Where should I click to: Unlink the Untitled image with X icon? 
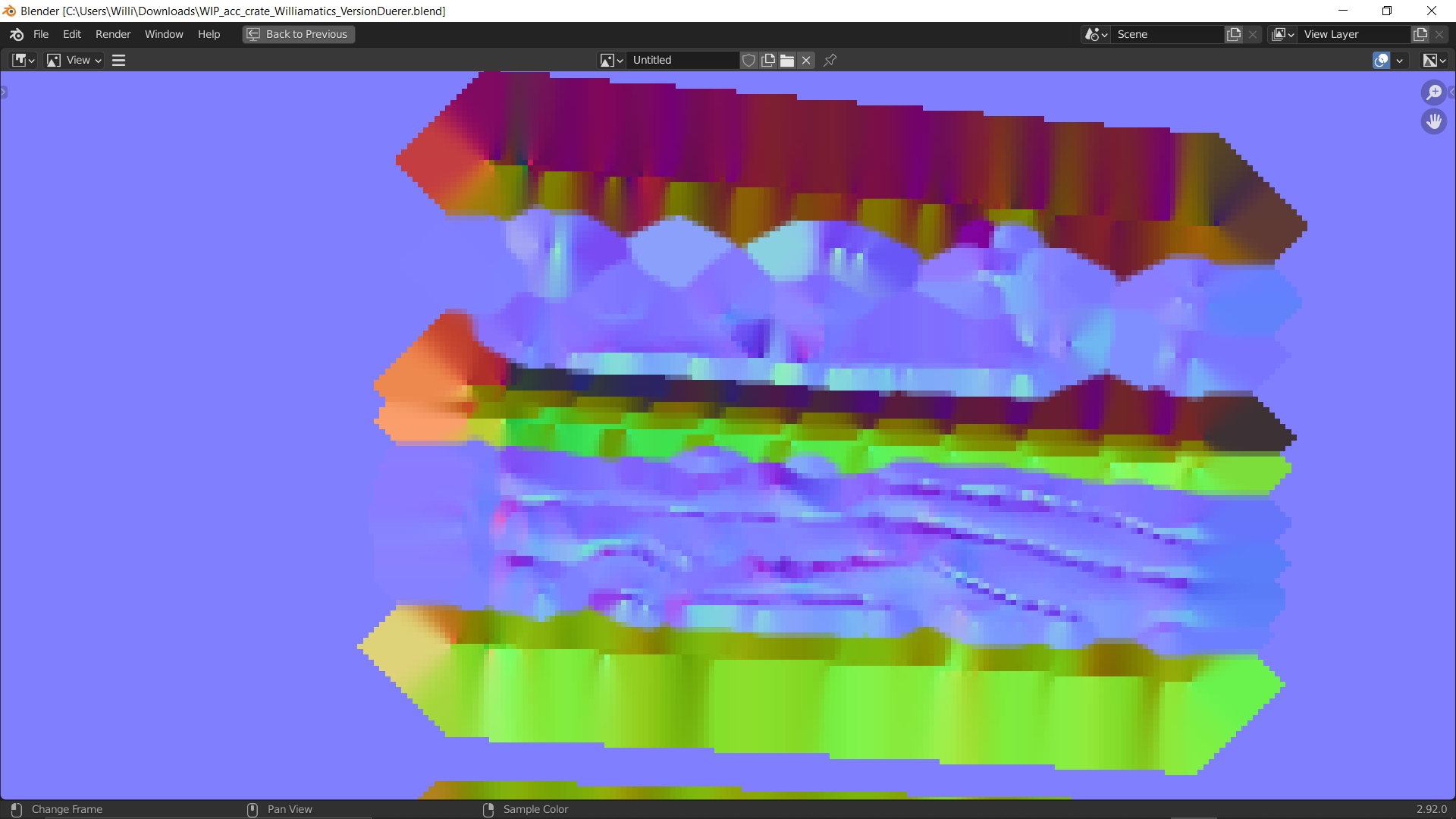[806, 60]
